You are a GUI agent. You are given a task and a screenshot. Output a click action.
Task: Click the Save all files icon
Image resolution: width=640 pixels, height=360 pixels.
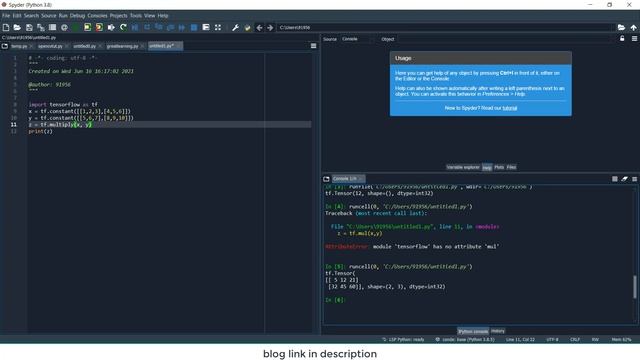coord(41,27)
